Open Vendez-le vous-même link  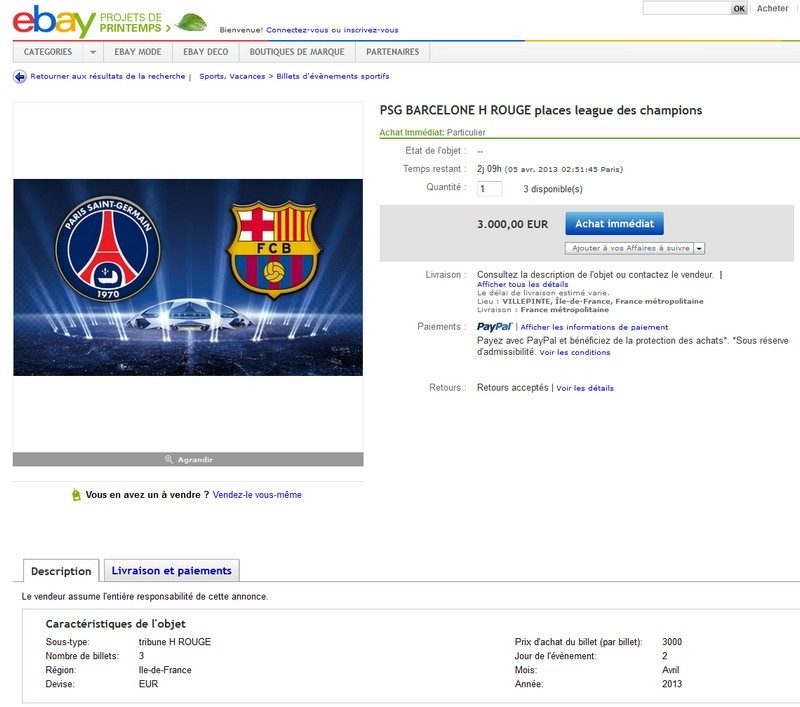(257, 495)
